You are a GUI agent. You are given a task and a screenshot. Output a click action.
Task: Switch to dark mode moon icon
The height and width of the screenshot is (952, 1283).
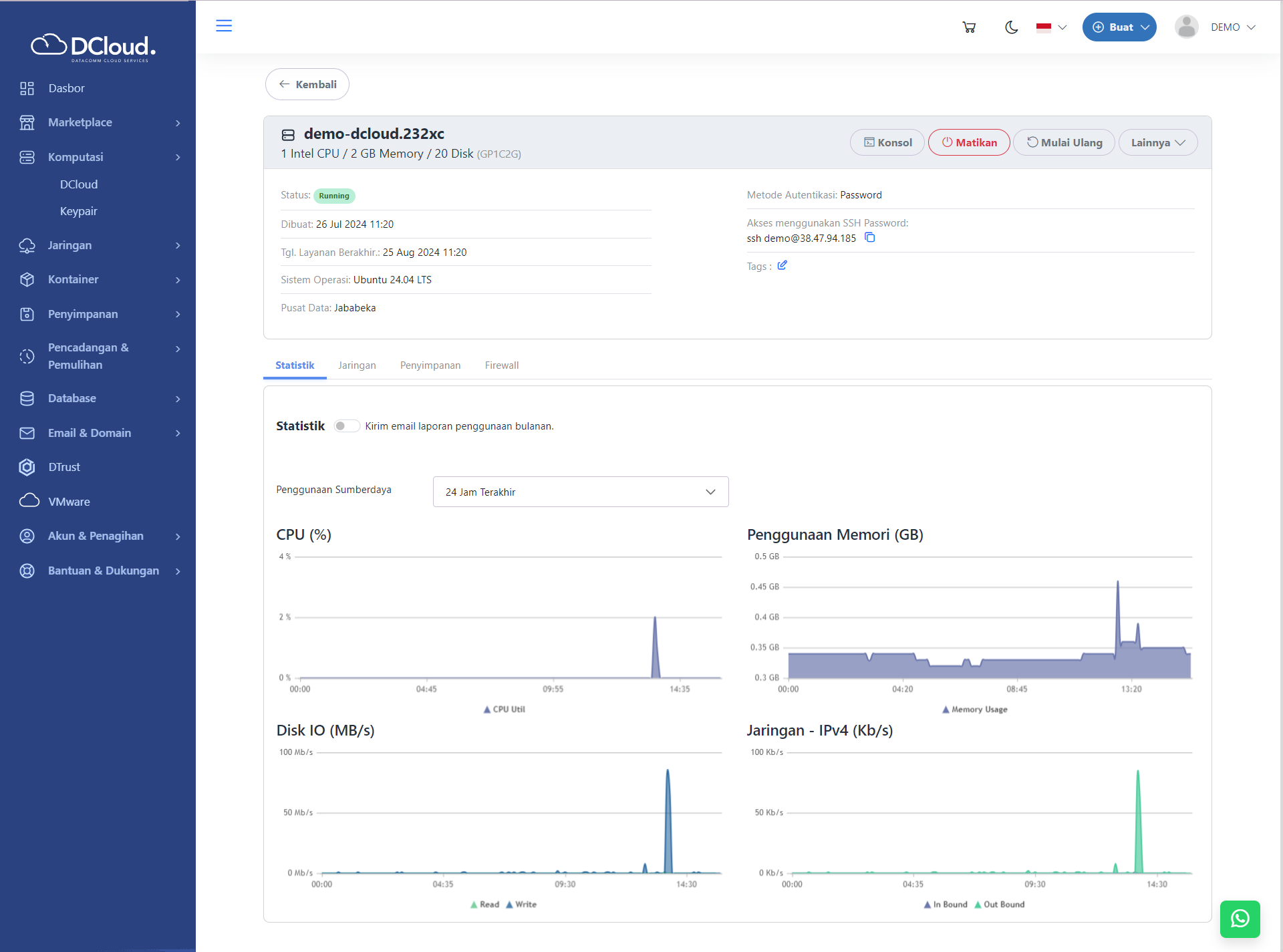(x=1012, y=27)
